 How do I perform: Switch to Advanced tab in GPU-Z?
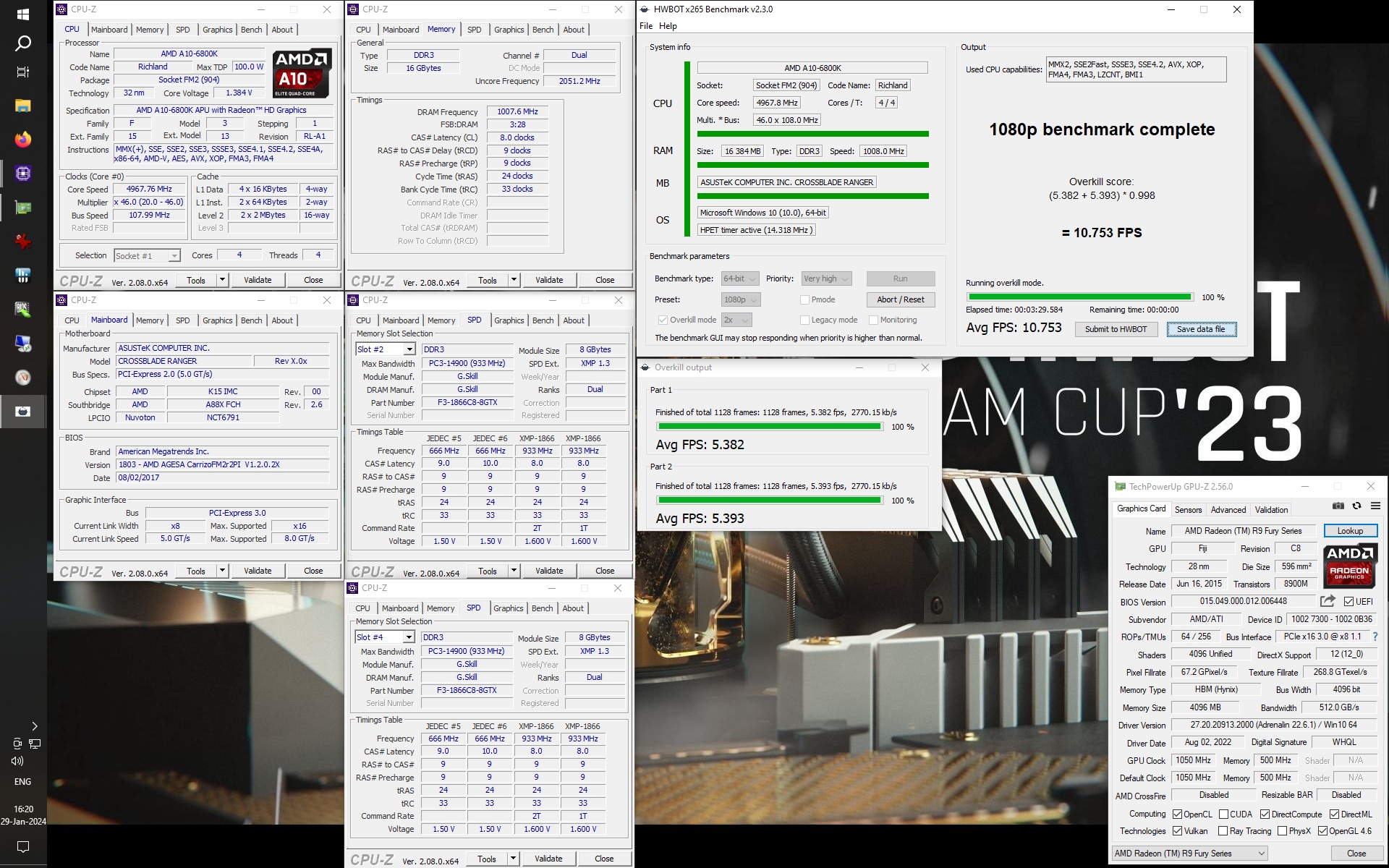[1228, 510]
